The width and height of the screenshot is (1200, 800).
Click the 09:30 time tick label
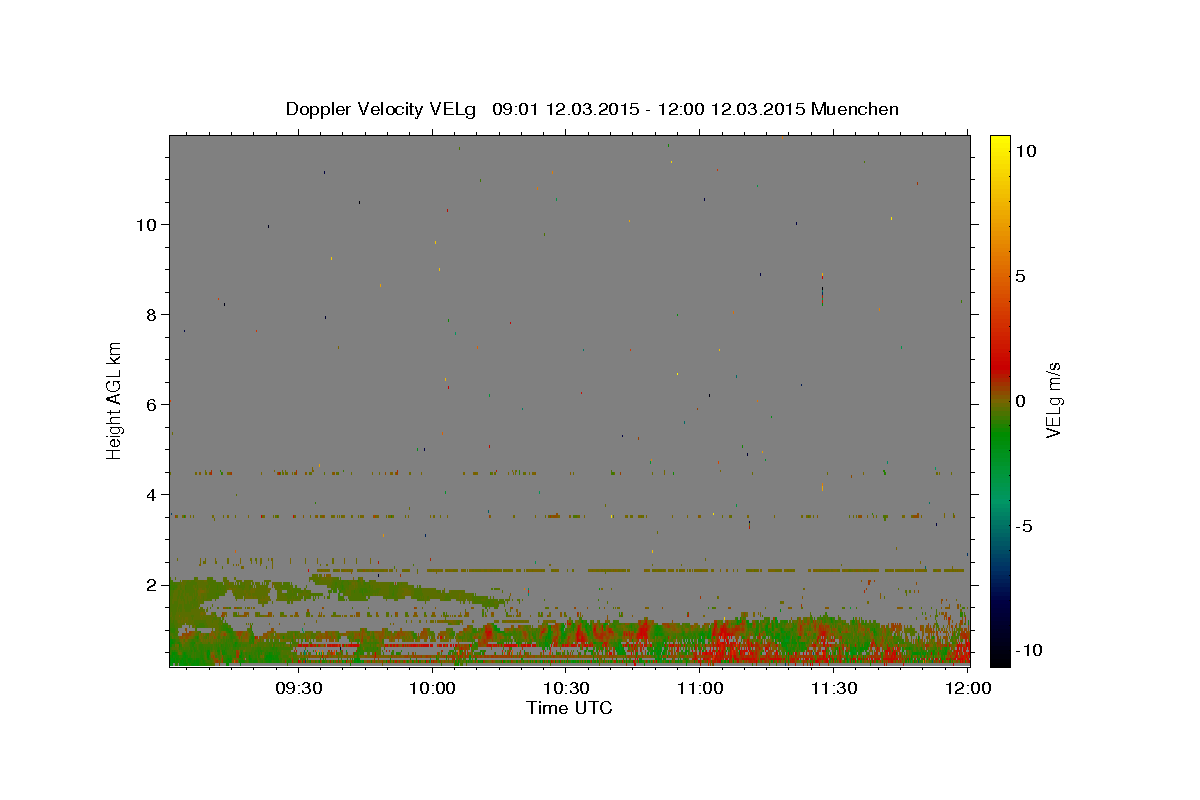(298, 688)
